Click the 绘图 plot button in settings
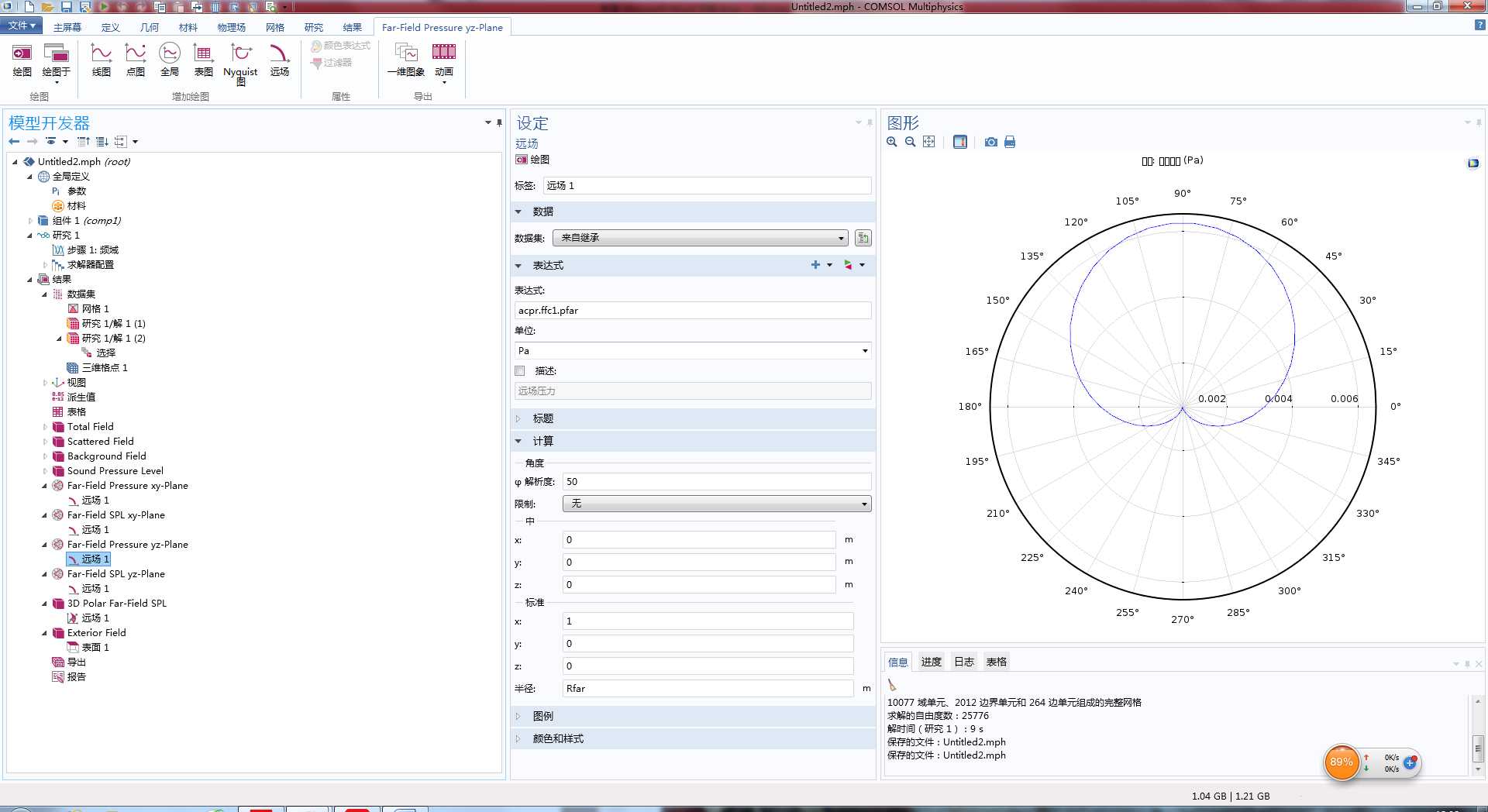This screenshot has height=812, width=1488. click(x=532, y=159)
